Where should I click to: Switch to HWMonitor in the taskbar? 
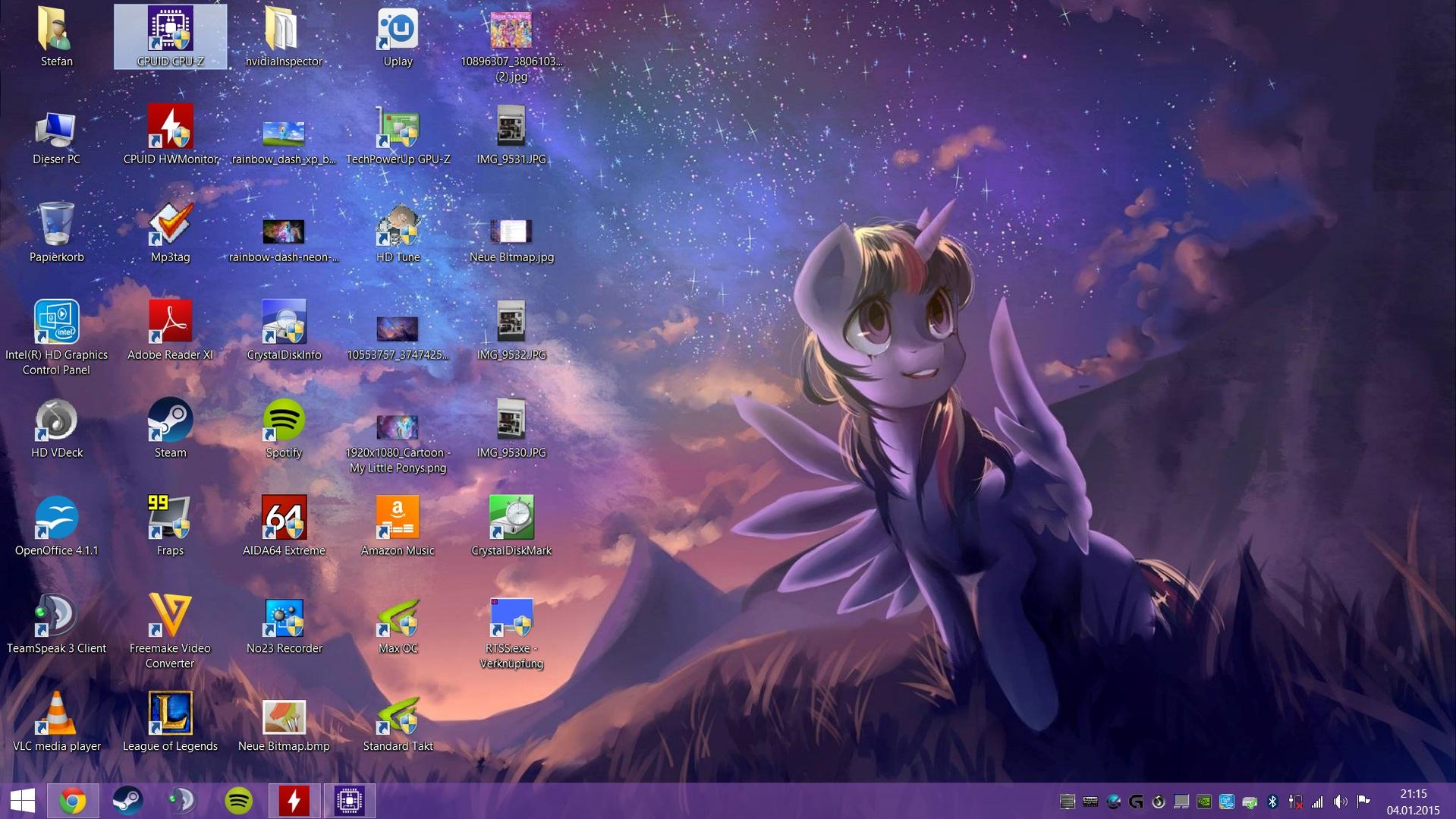(x=294, y=801)
